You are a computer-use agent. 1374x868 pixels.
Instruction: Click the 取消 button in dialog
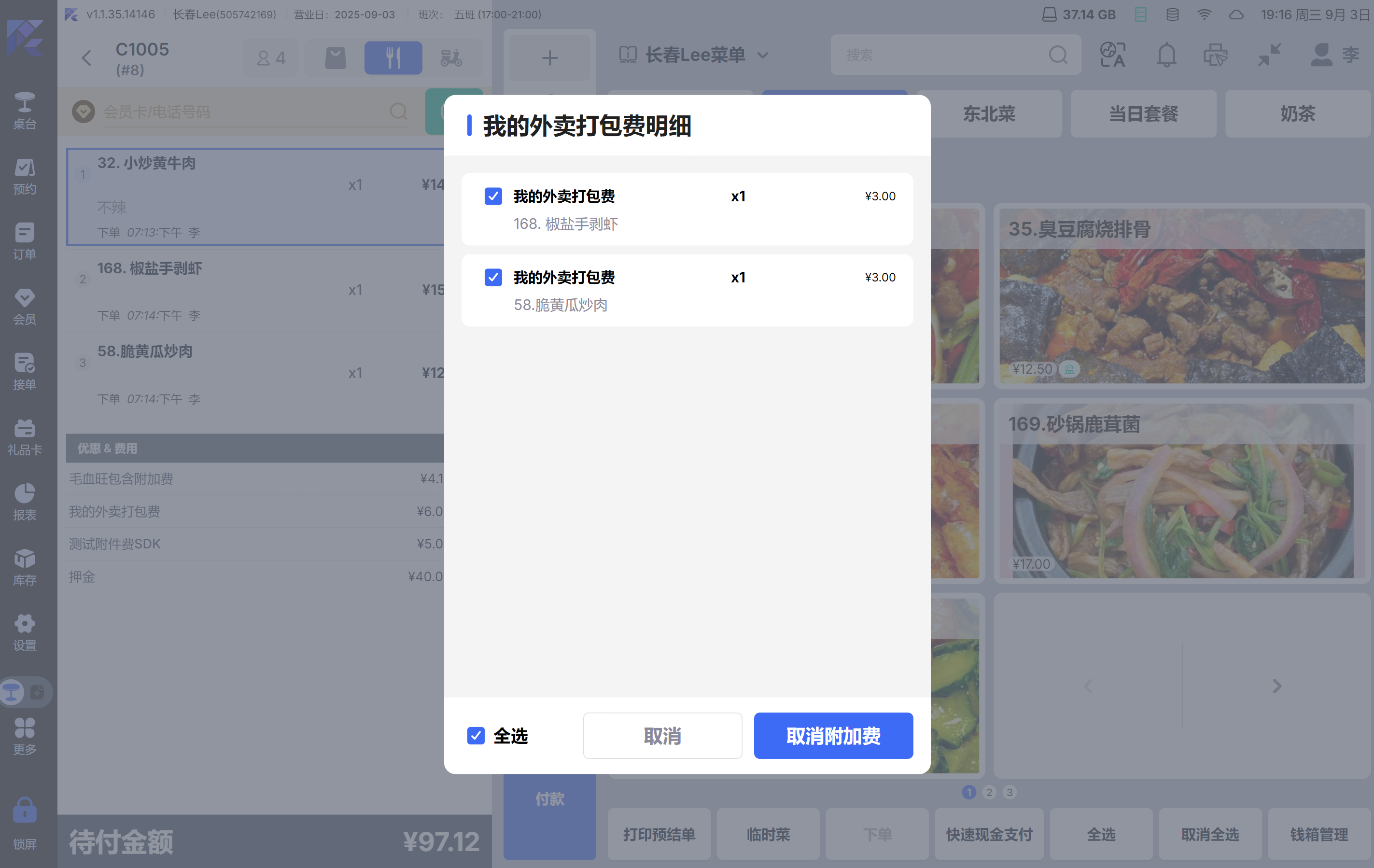coord(662,736)
